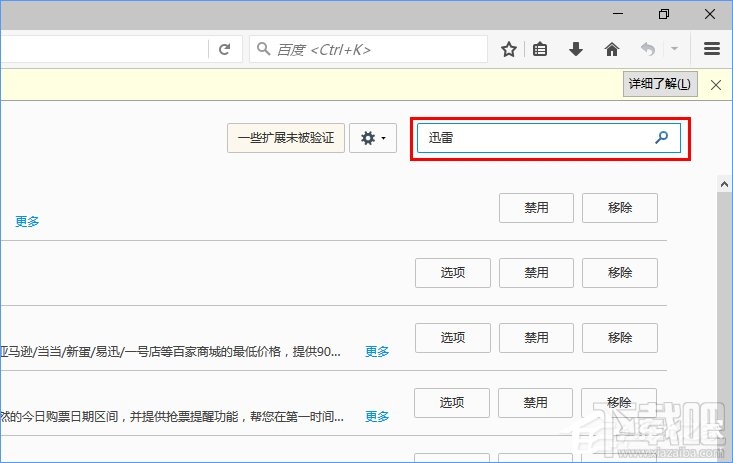The width and height of the screenshot is (733, 463).
Task: Click the Baidu search box magnifier icon
Action: (x=263, y=49)
